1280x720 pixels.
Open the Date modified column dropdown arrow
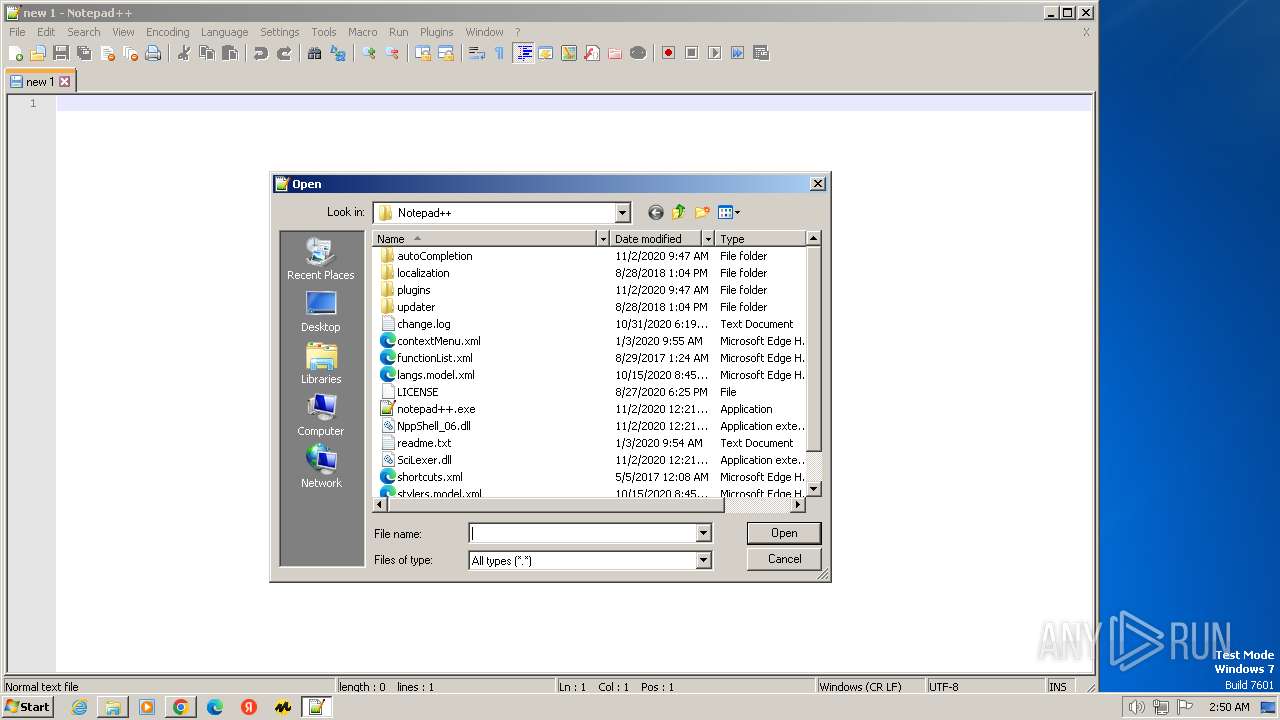pos(708,239)
